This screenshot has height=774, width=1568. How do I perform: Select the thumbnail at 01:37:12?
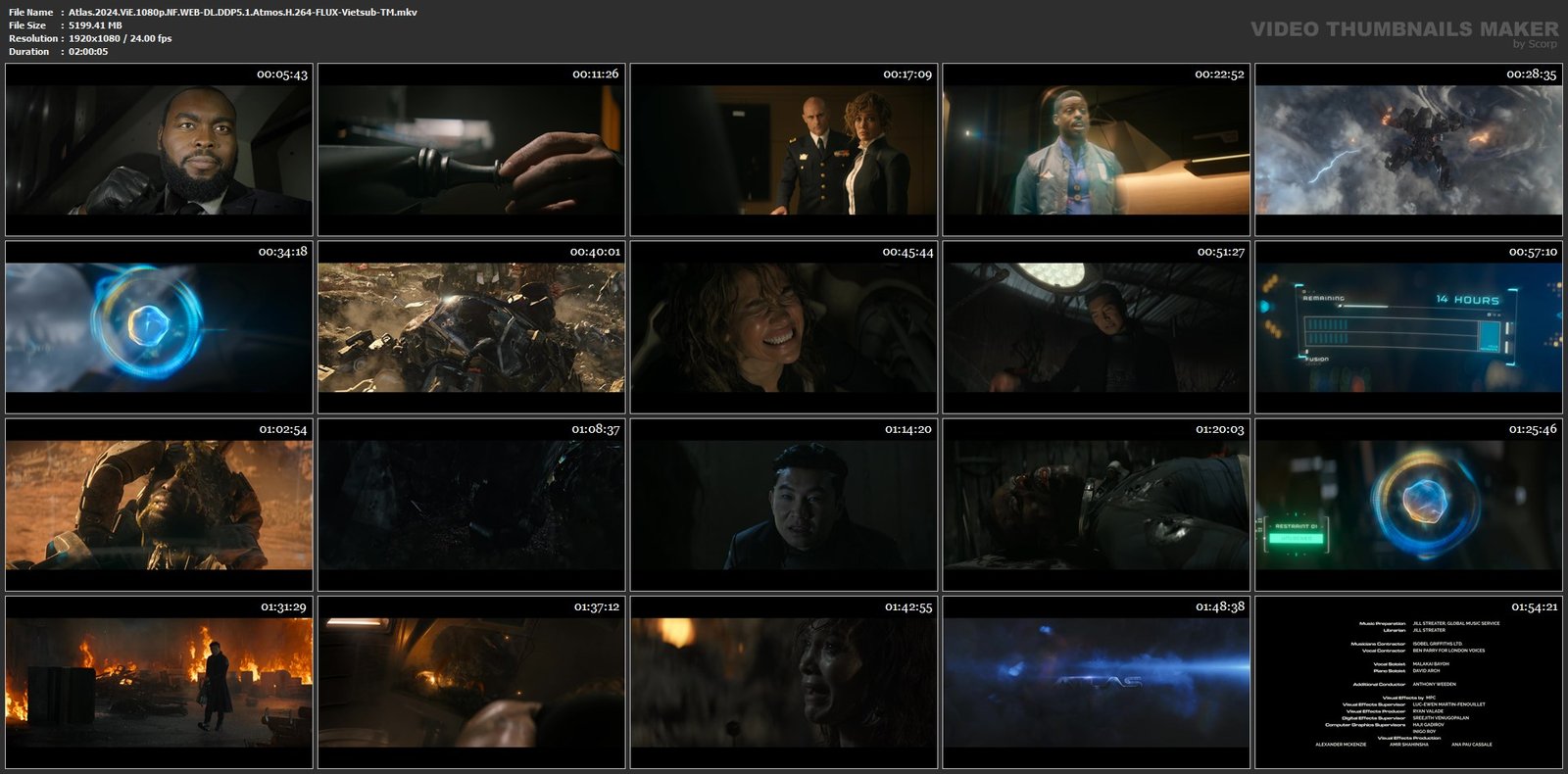(x=471, y=683)
